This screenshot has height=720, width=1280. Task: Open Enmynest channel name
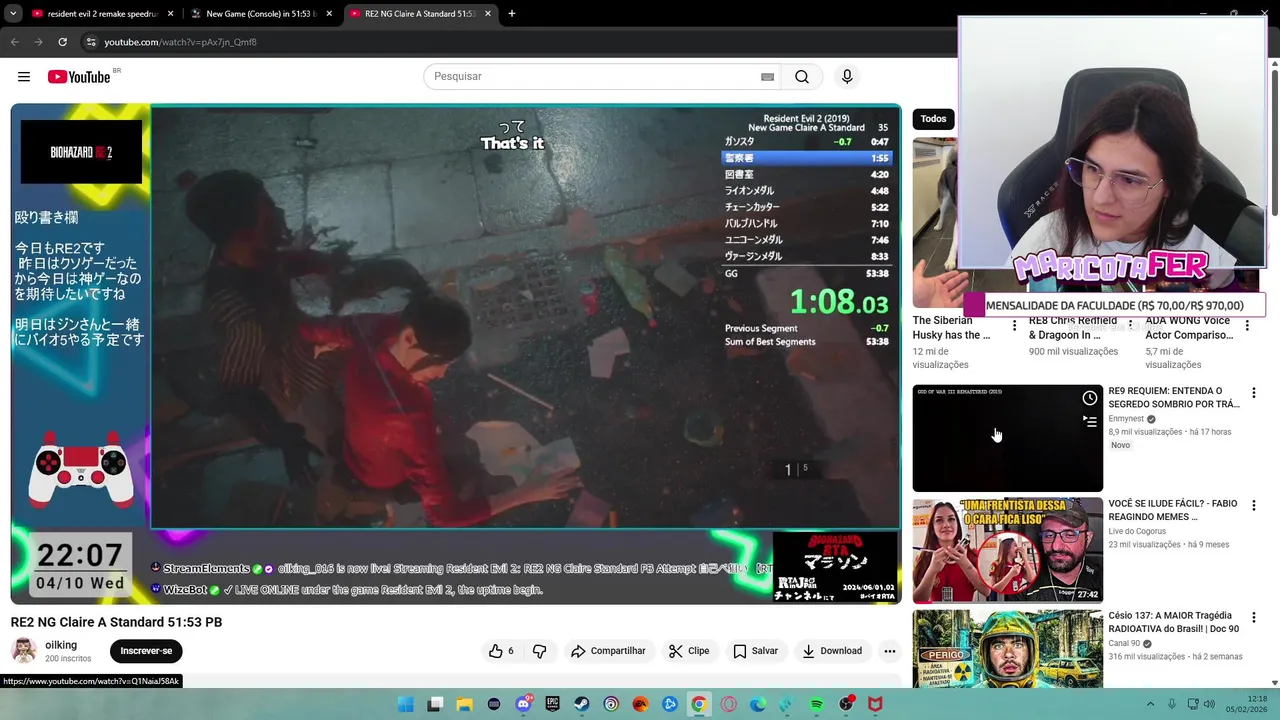[x=1126, y=419]
